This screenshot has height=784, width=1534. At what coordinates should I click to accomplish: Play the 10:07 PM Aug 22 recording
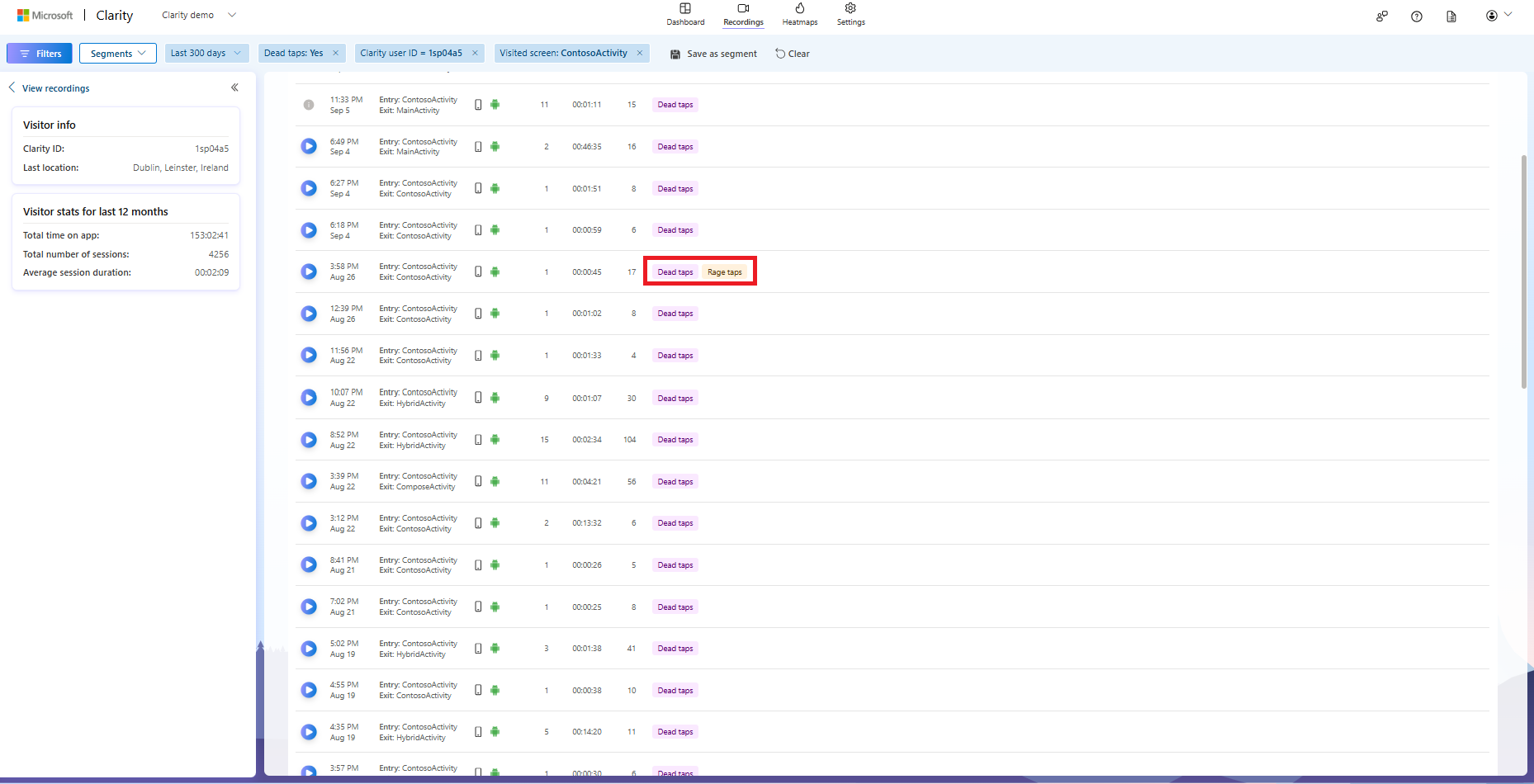[309, 398]
